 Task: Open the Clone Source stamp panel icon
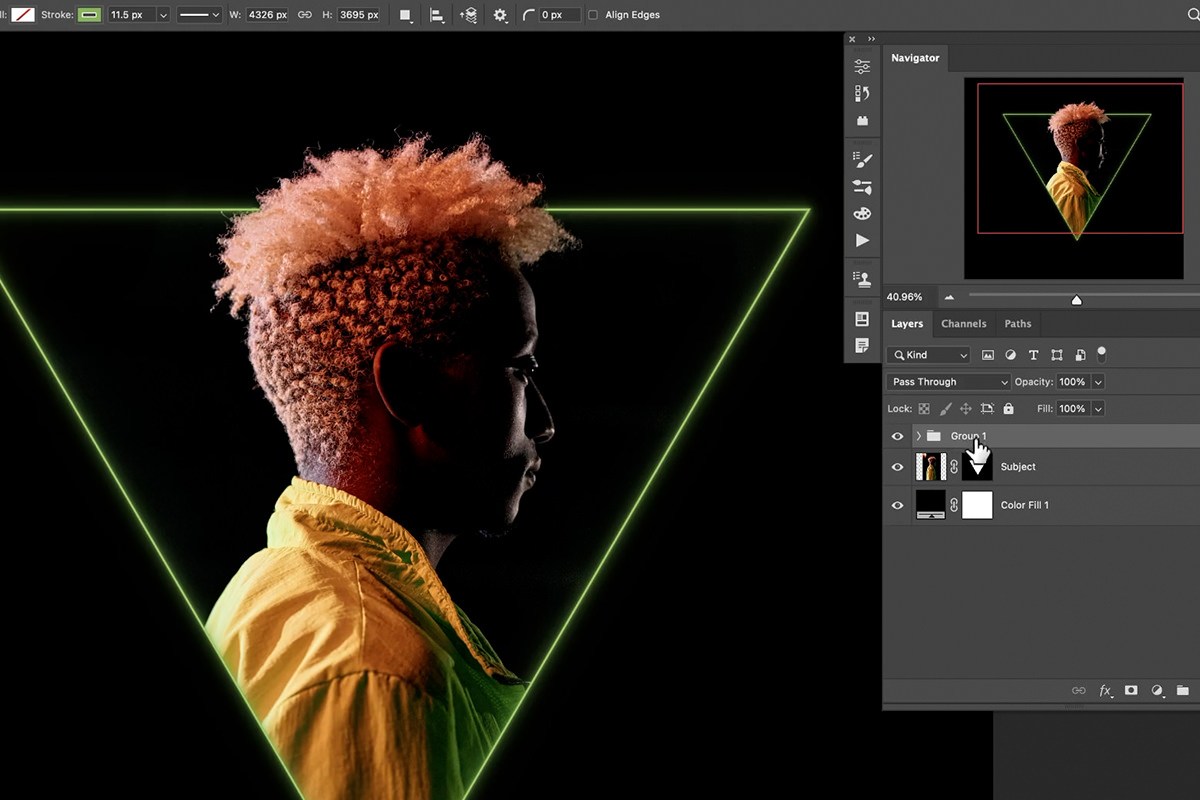click(x=862, y=279)
